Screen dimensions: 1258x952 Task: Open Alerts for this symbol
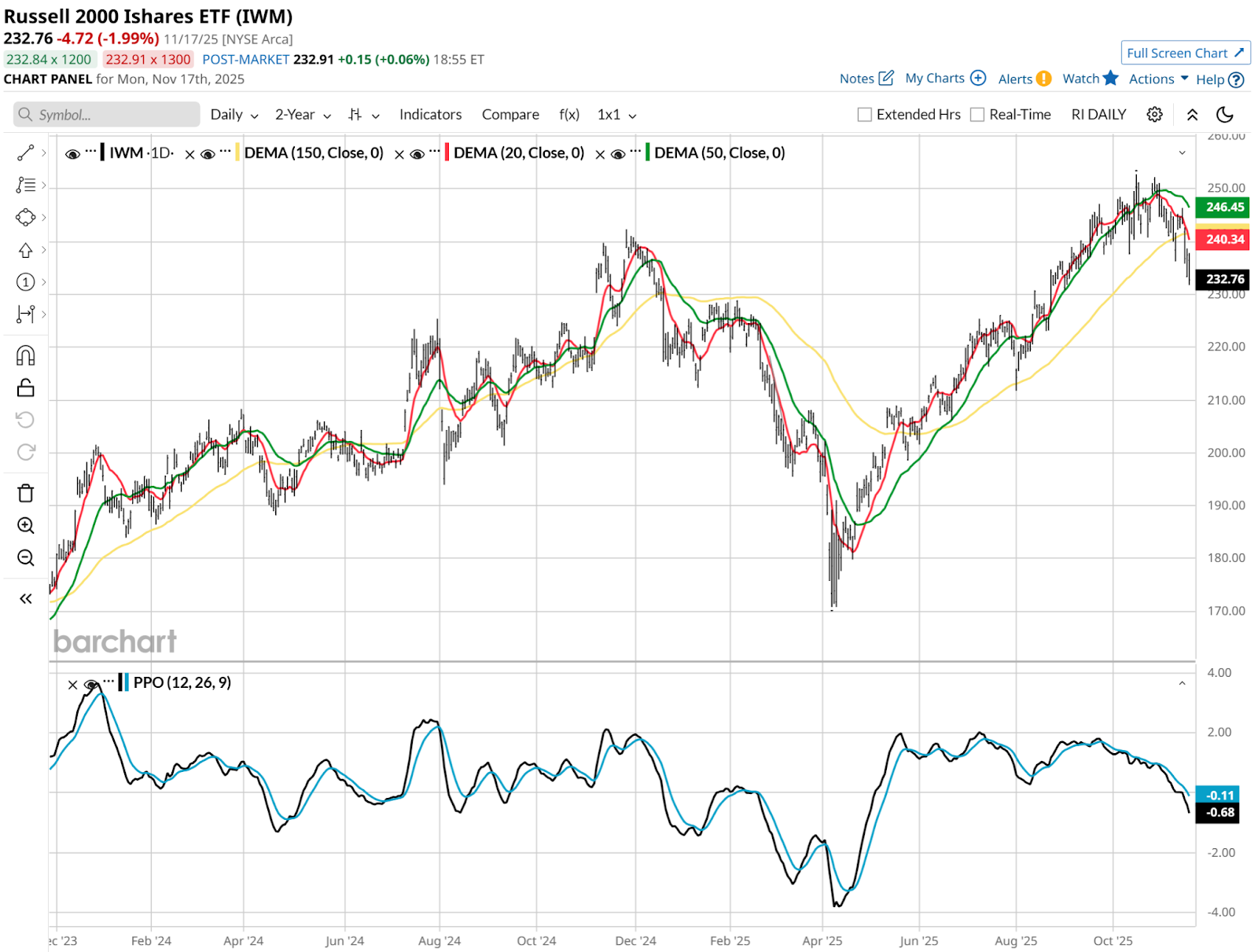tap(1024, 79)
